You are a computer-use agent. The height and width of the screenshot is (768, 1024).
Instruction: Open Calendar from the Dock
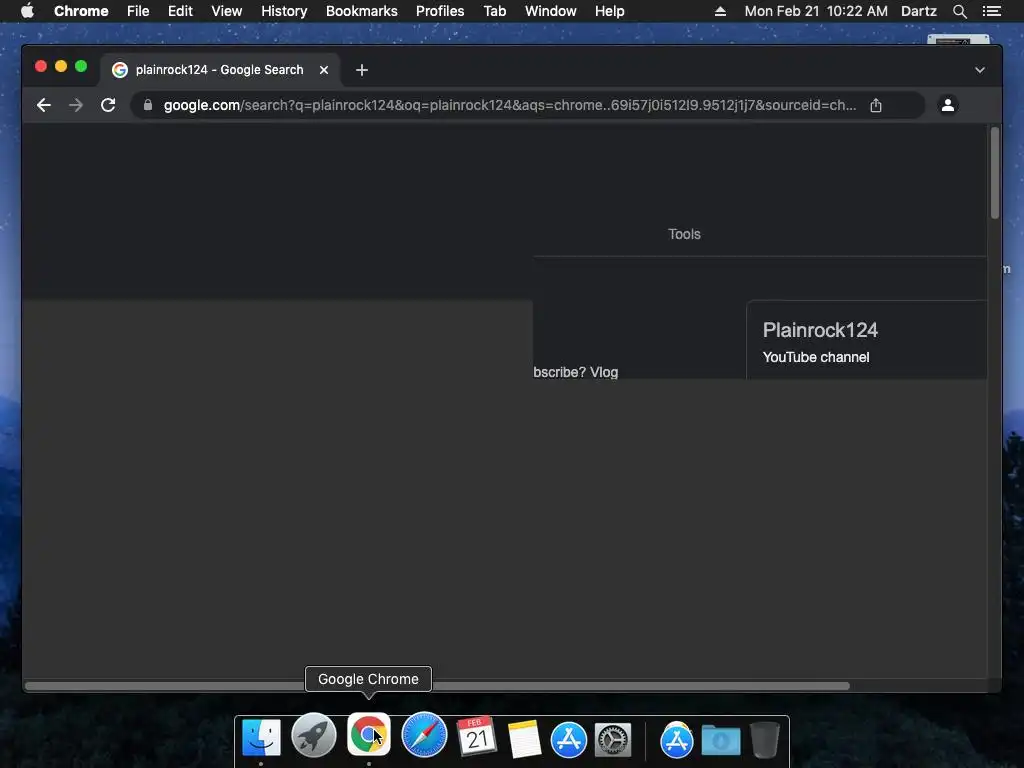pyautogui.click(x=477, y=737)
